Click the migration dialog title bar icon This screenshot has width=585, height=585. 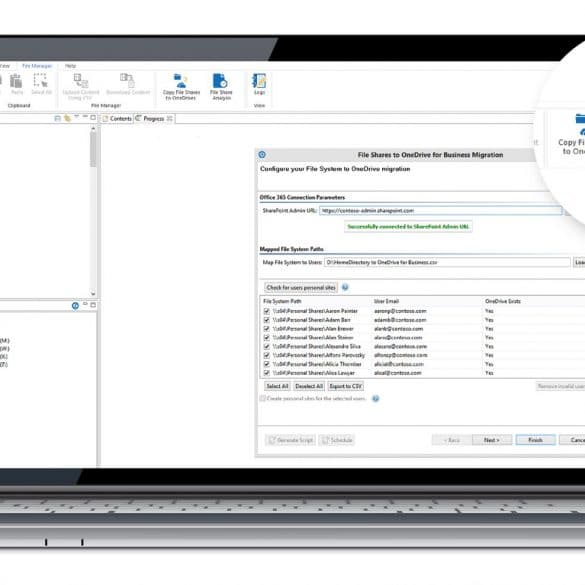pos(262,154)
